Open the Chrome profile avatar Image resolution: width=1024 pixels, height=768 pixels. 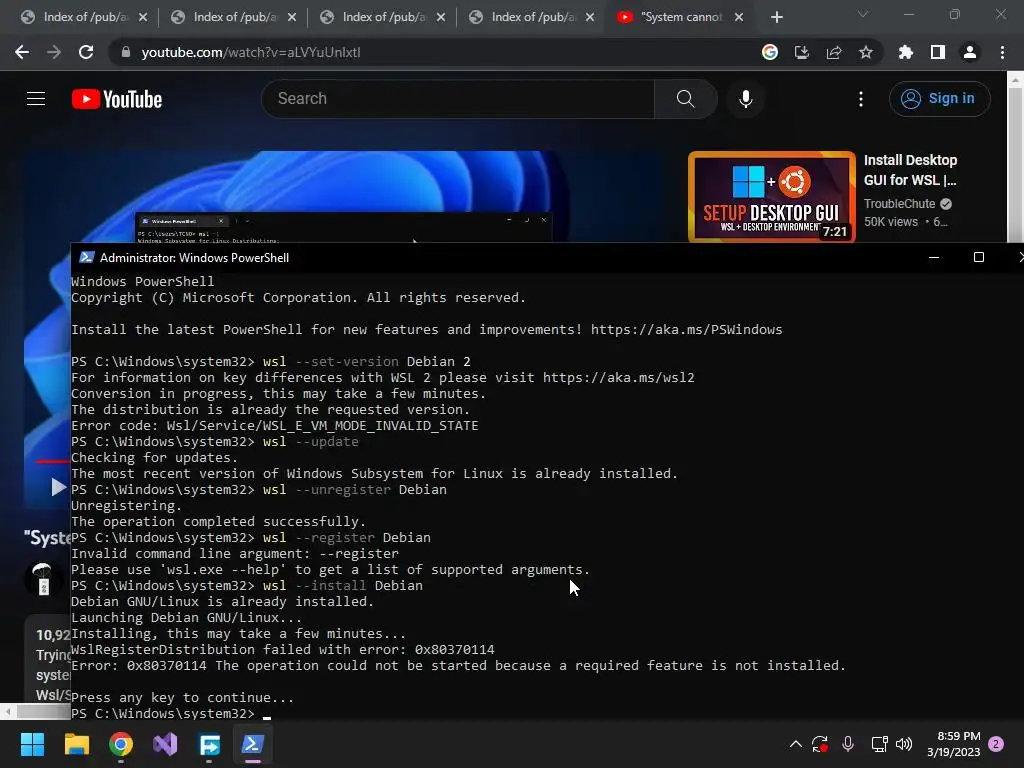point(970,52)
